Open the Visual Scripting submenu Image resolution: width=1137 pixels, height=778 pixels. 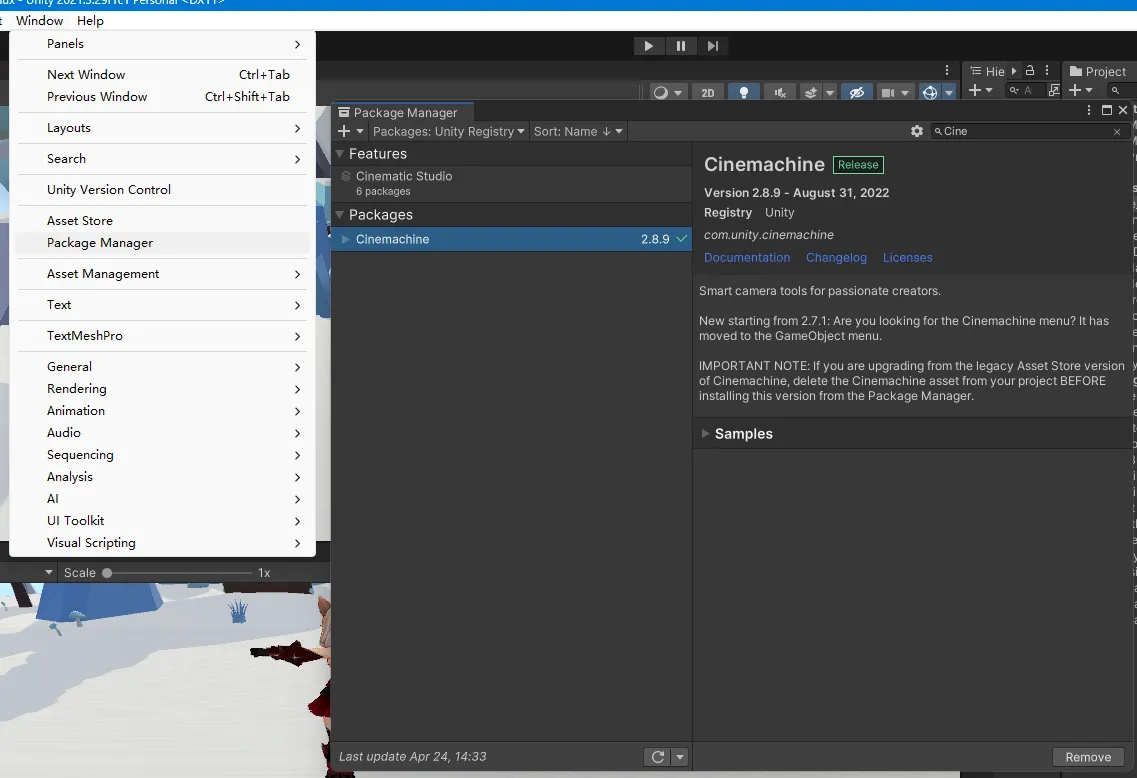point(162,543)
